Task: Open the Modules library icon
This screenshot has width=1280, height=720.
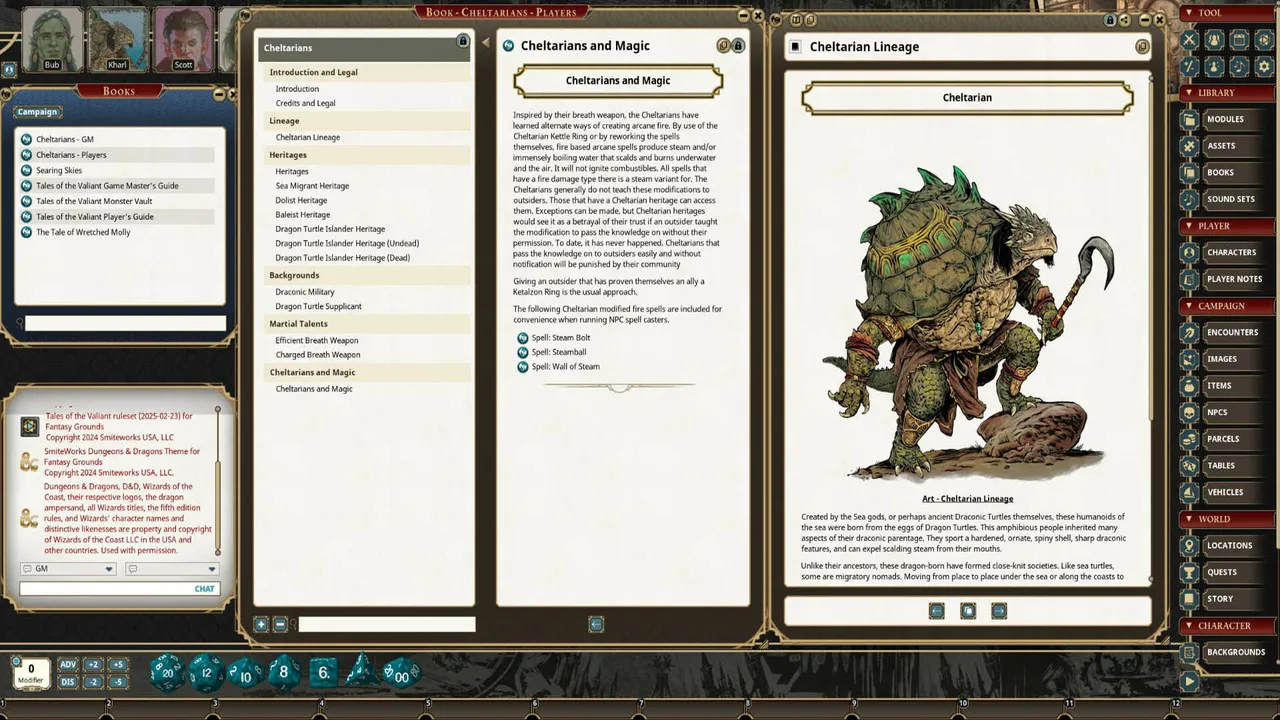Action: (1189, 119)
